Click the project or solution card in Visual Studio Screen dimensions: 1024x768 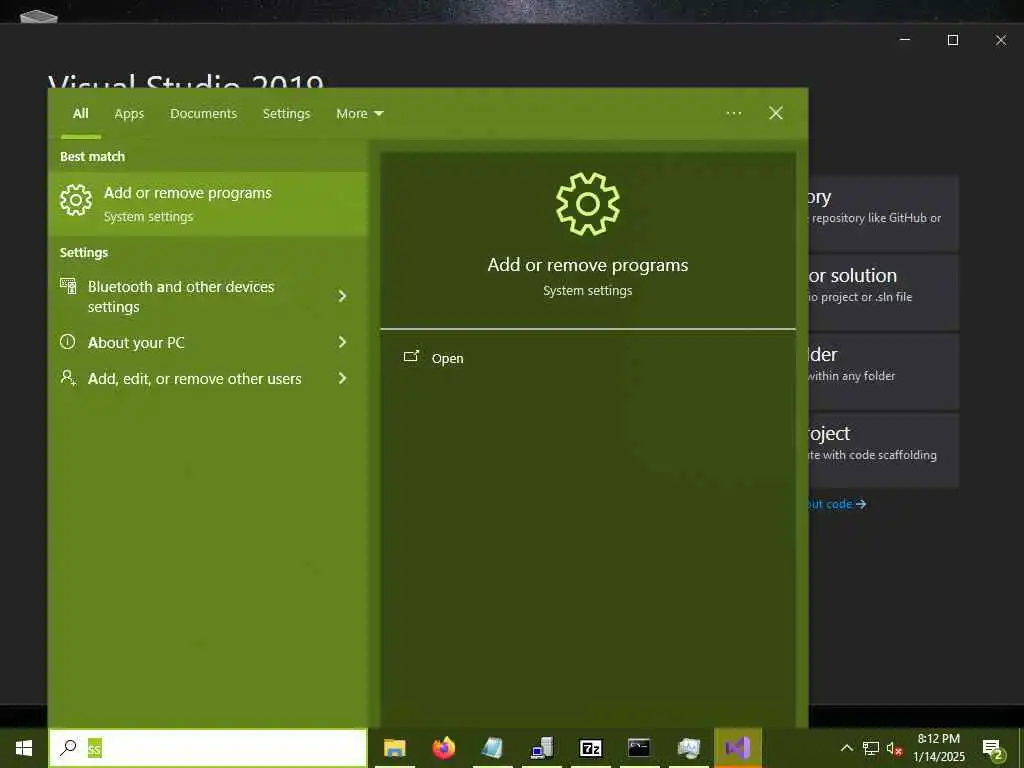884,292
